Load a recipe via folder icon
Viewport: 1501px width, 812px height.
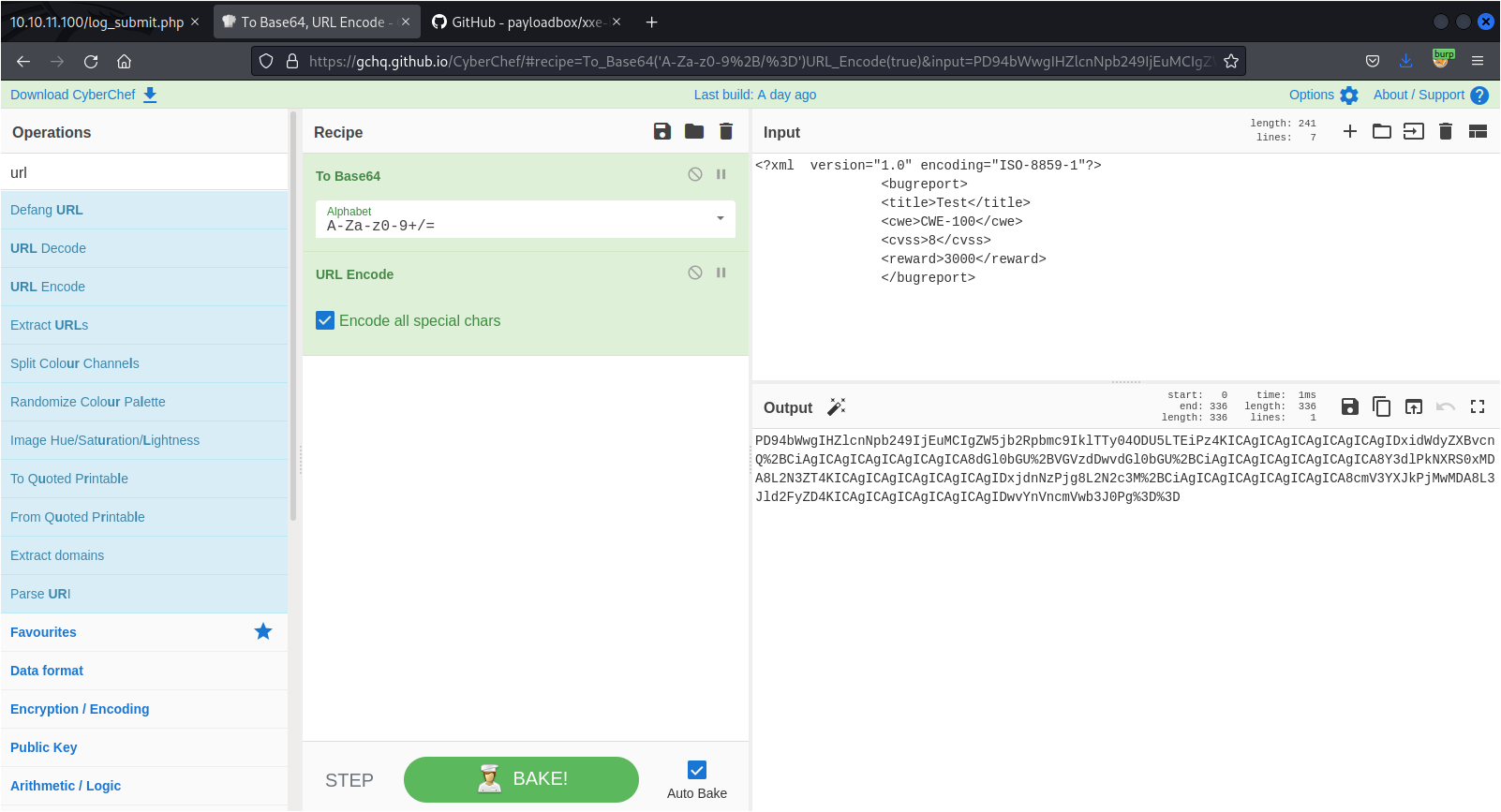(x=694, y=131)
